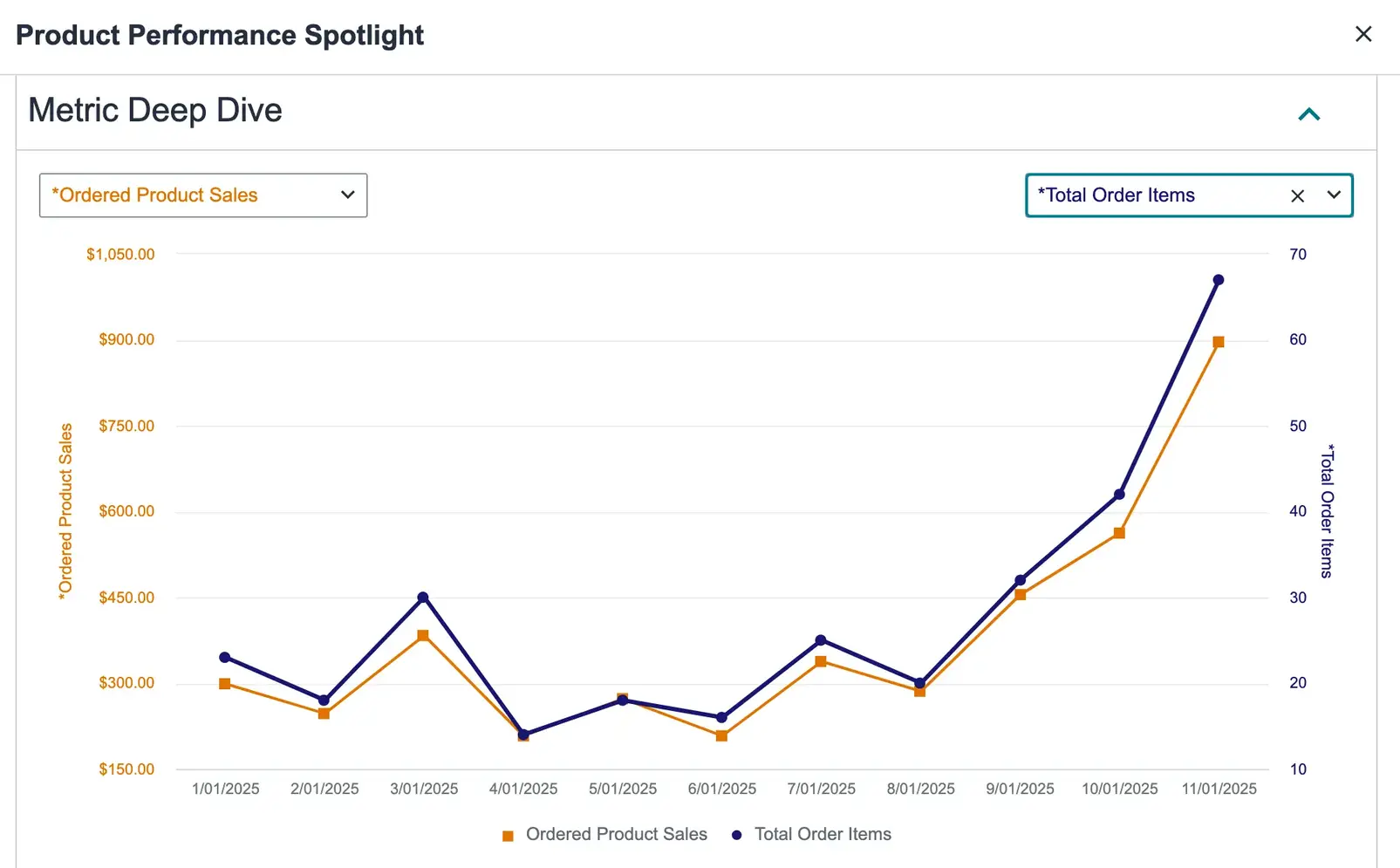Toggle Ordered Product Sales legend entry
This screenshot has height=868, width=1400.
(x=616, y=835)
